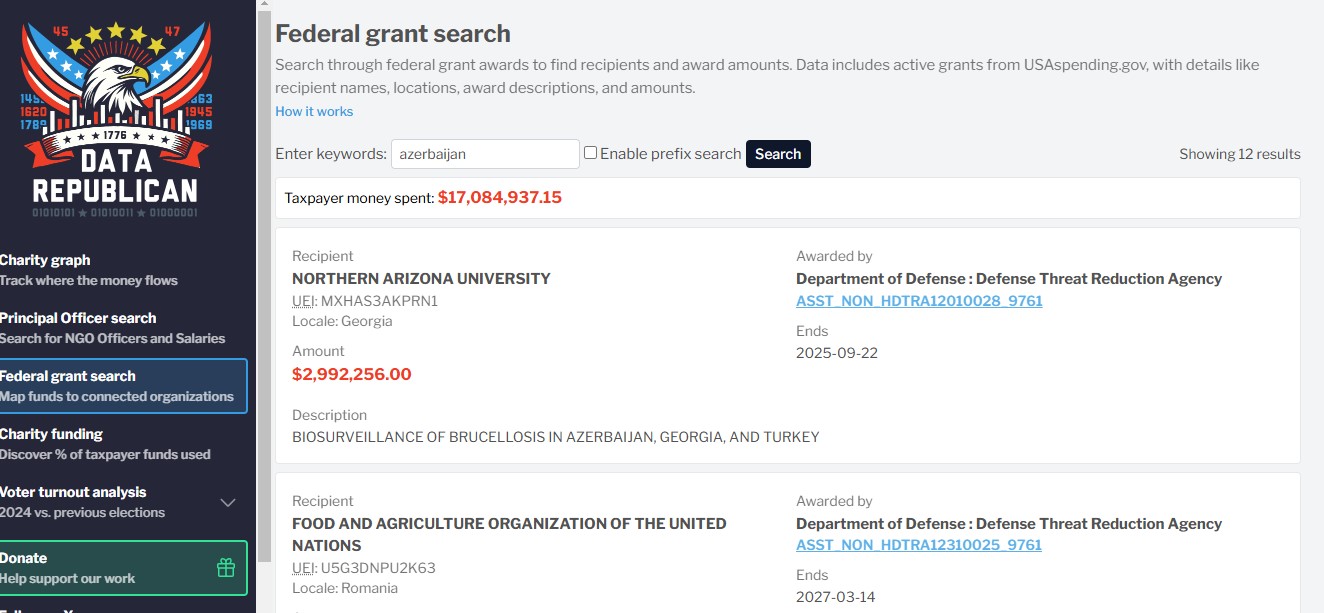Click the Northern Arizona University recipient name

pos(421,279)
